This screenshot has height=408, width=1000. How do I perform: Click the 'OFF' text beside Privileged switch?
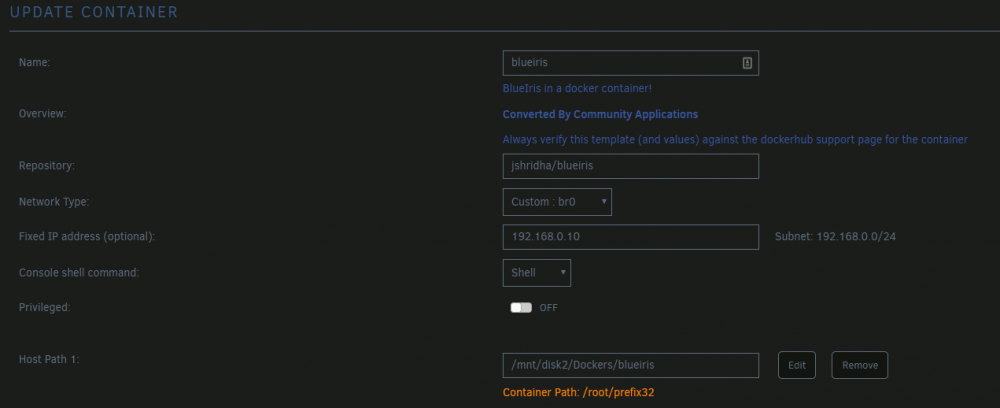[x=548, y=308]
